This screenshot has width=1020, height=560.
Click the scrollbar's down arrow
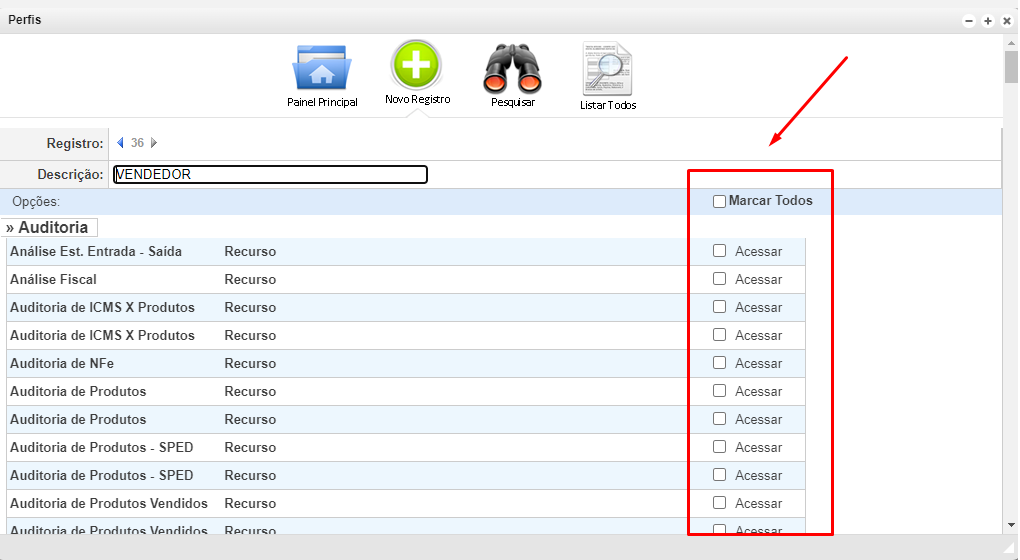[x=1011, y=524]
